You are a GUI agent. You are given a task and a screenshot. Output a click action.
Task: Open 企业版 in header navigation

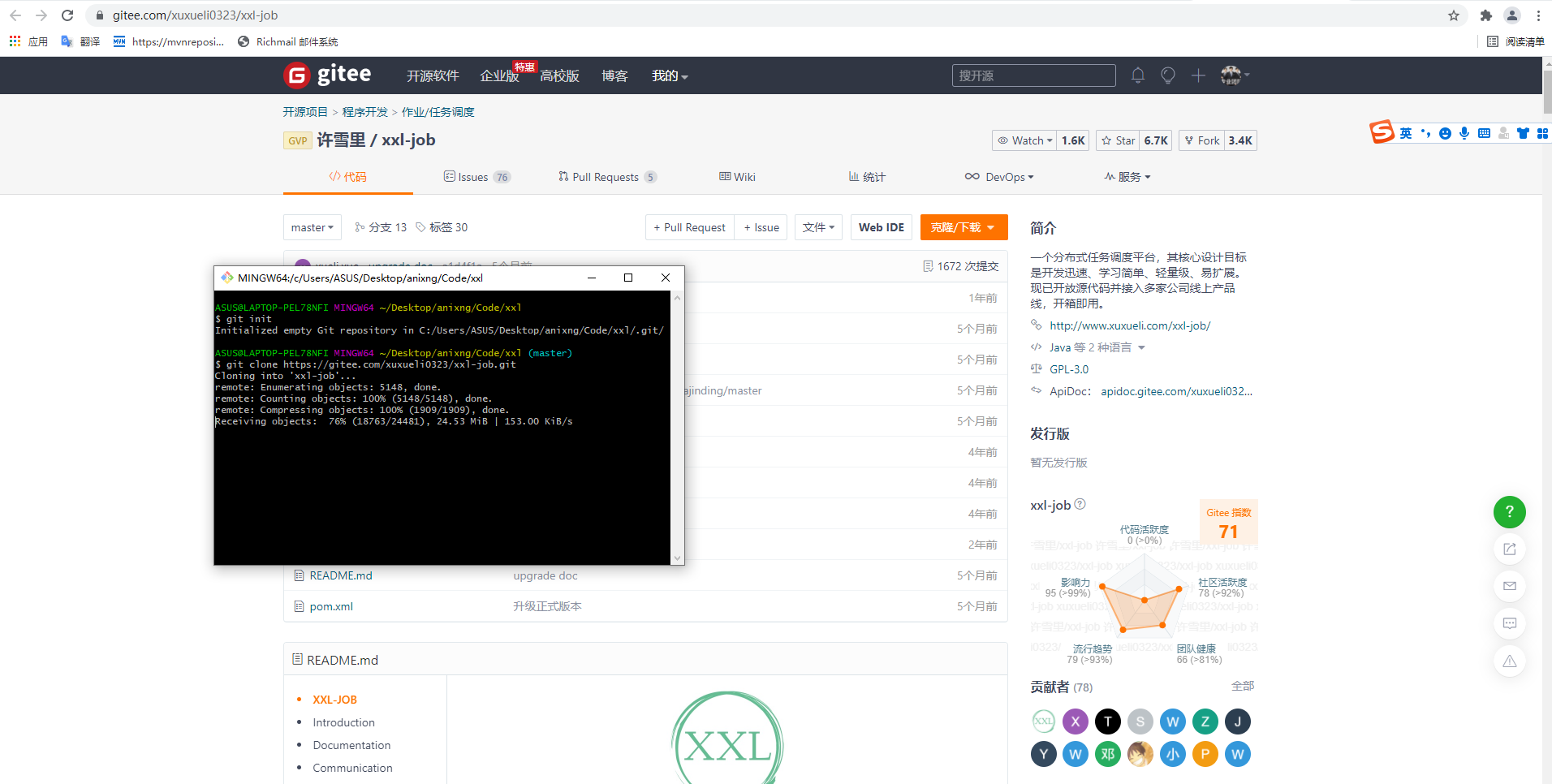tap(499, 75)
